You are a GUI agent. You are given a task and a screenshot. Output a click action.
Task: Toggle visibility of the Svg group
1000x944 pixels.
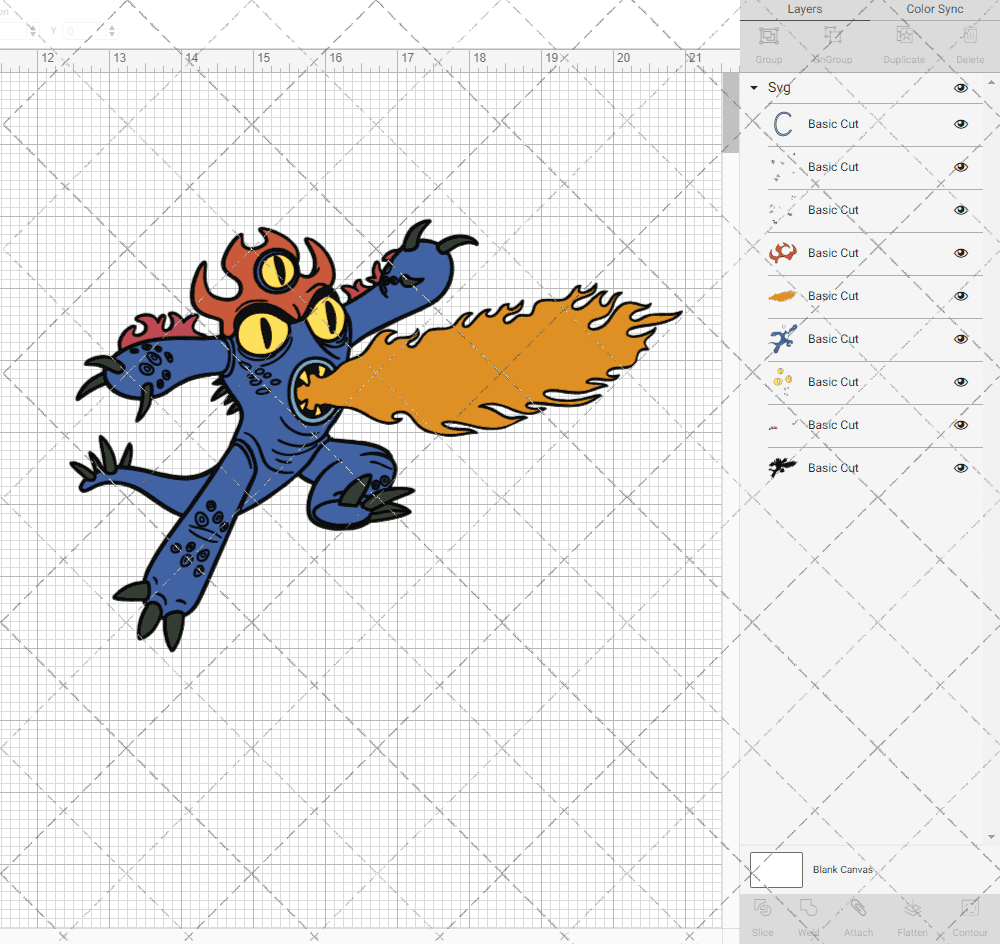click(x=960, y=88)
